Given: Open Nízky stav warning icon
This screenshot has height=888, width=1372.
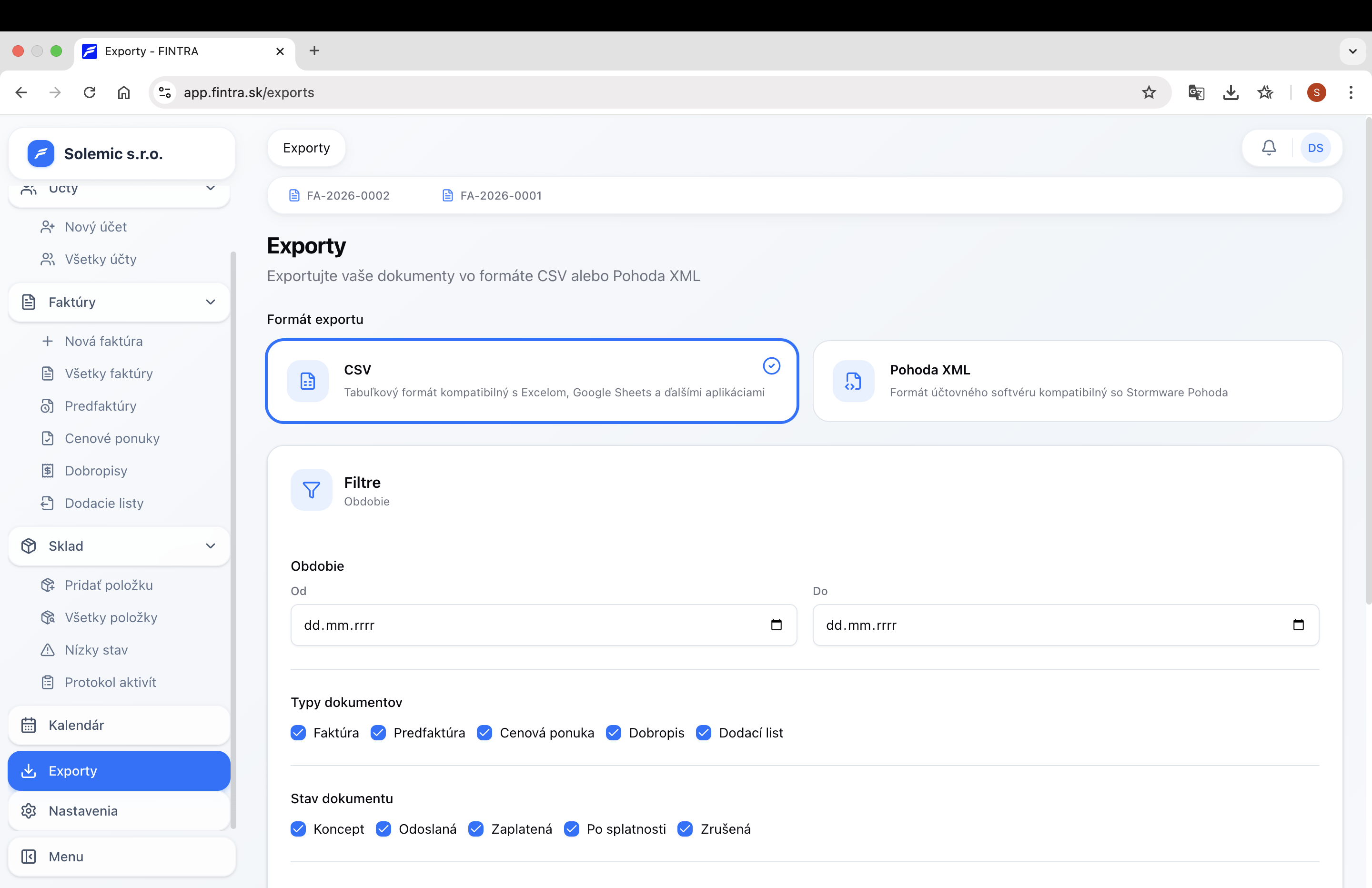Looking at the screenshot, I should [48, 649].
